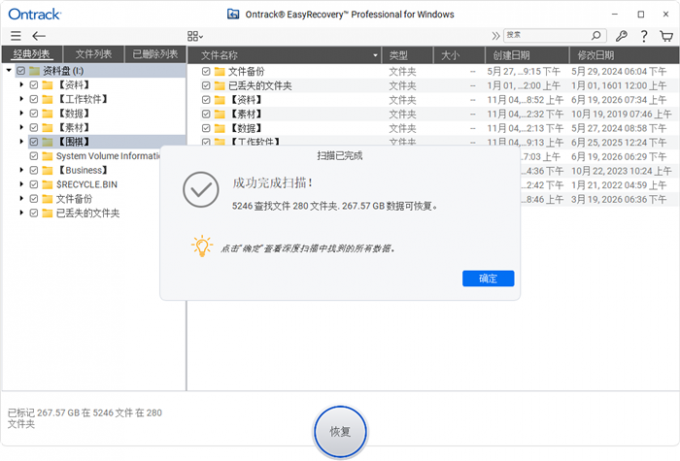Expand 文件备份 folder in tree

pos(21,199)
